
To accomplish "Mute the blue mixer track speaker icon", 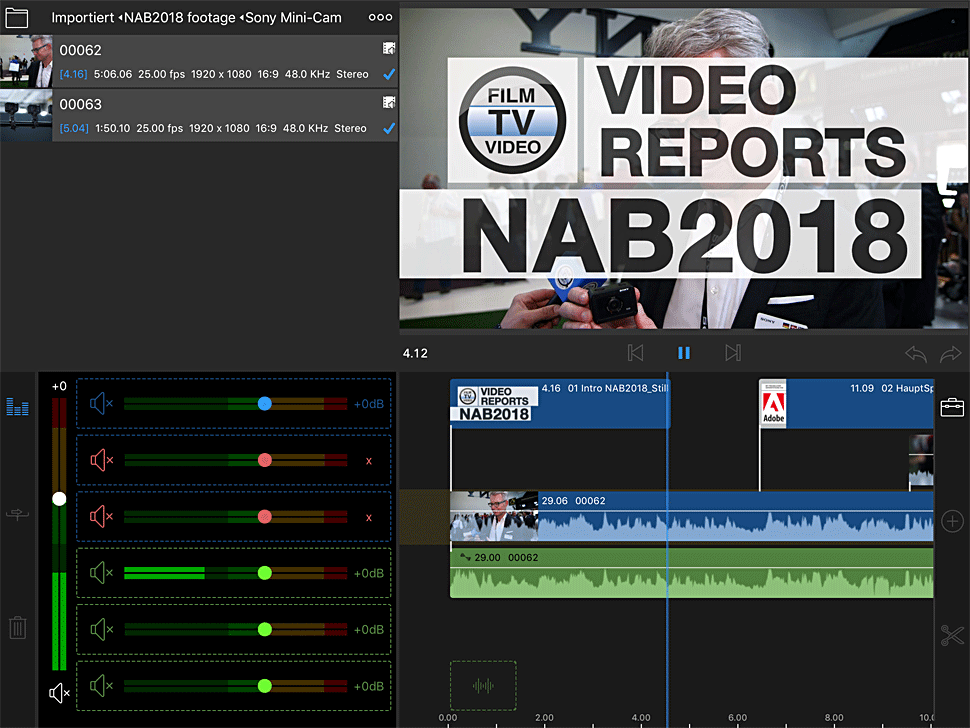I will click(x=101, y=404).
